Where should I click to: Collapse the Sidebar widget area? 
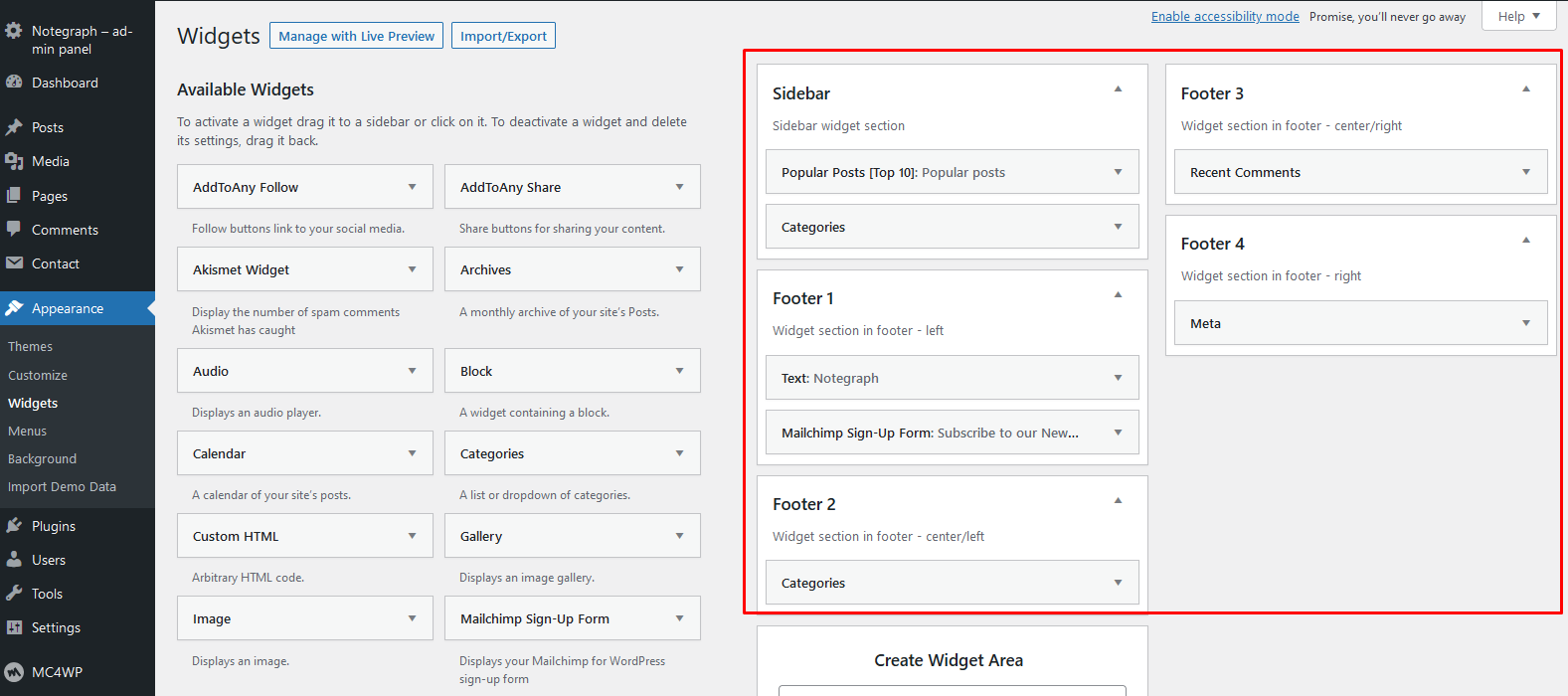point(1118,89)
